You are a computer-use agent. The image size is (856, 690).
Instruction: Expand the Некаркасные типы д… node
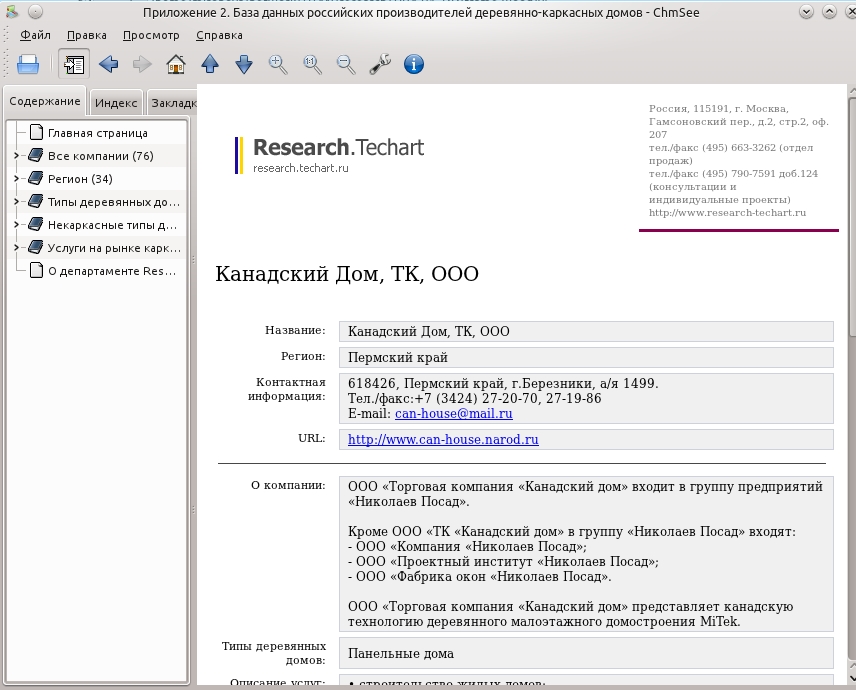[16, 225]
